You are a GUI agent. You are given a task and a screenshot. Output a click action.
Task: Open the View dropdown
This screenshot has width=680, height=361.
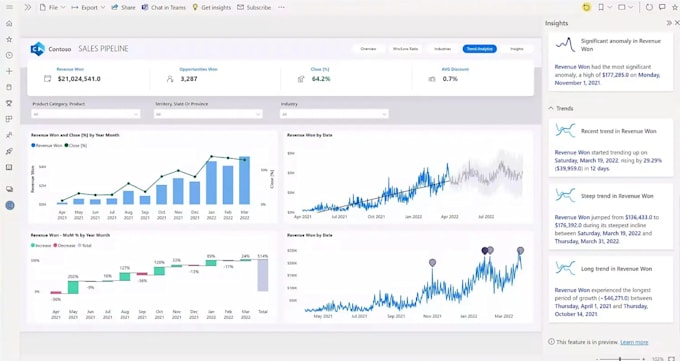click(625, 7)
